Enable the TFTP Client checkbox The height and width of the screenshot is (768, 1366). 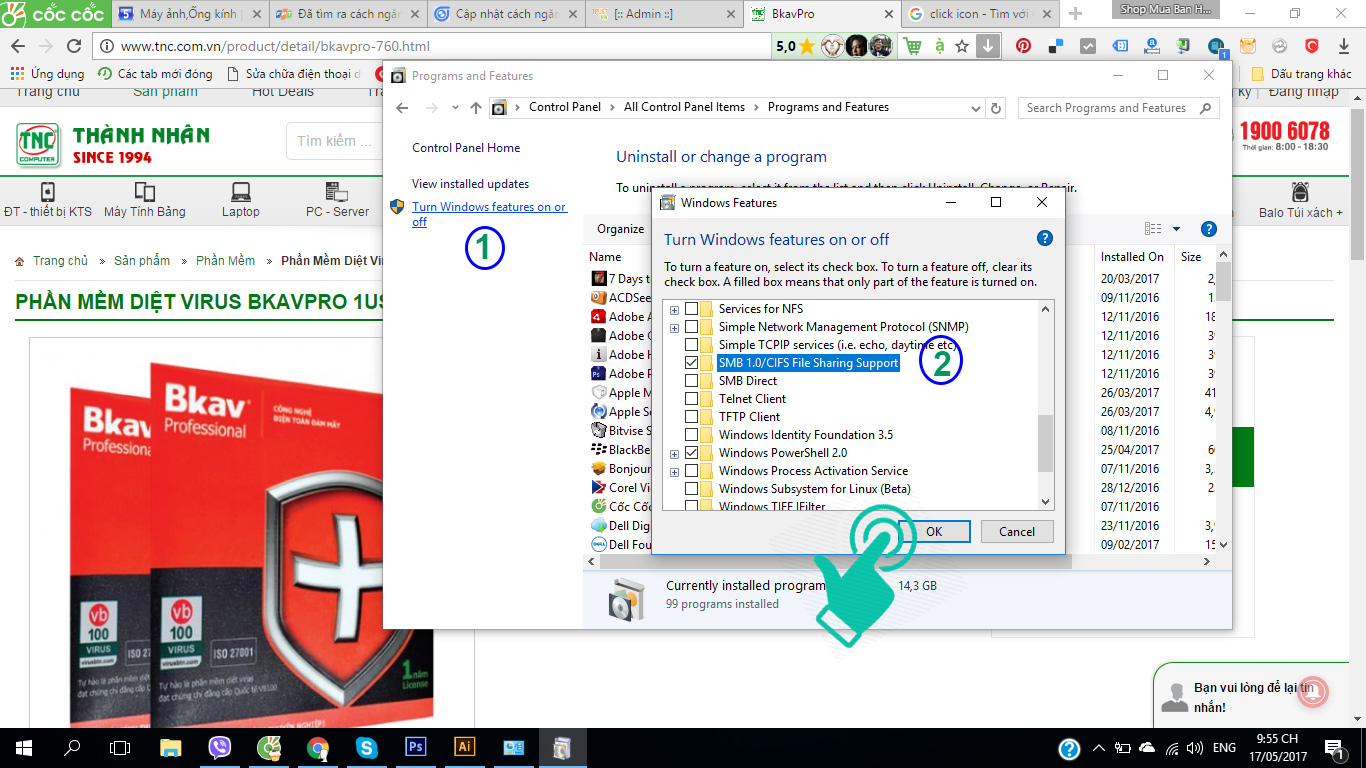691,417
